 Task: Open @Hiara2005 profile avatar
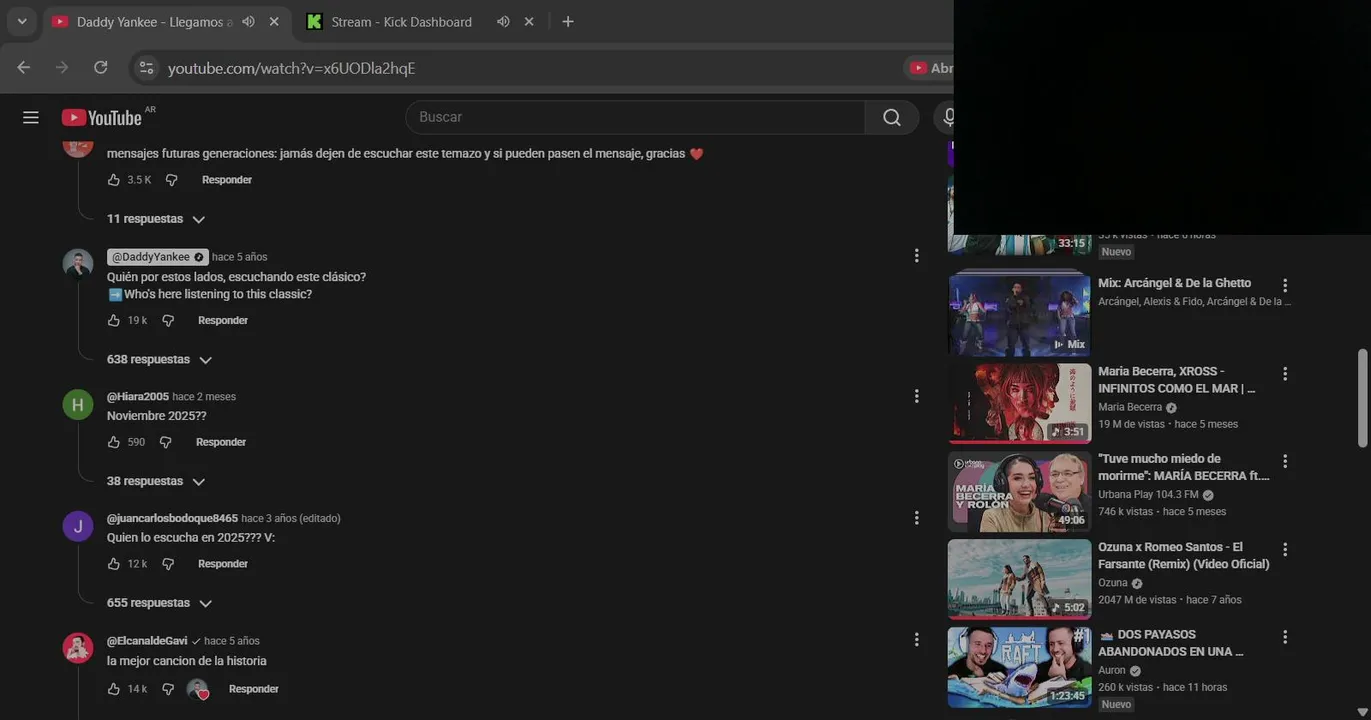(x=78, y=404)
